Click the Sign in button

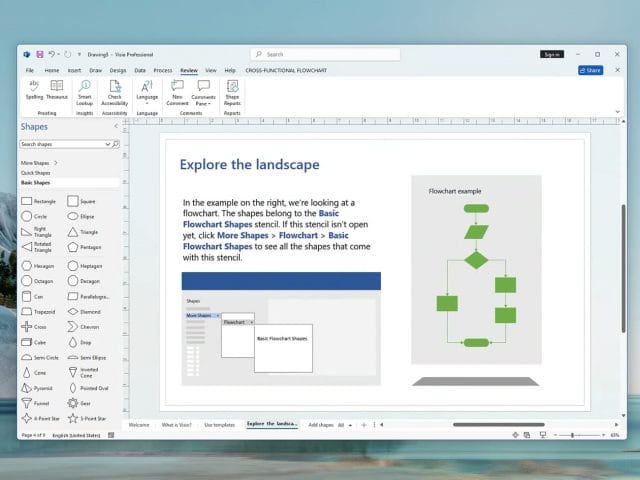(551, 54)
